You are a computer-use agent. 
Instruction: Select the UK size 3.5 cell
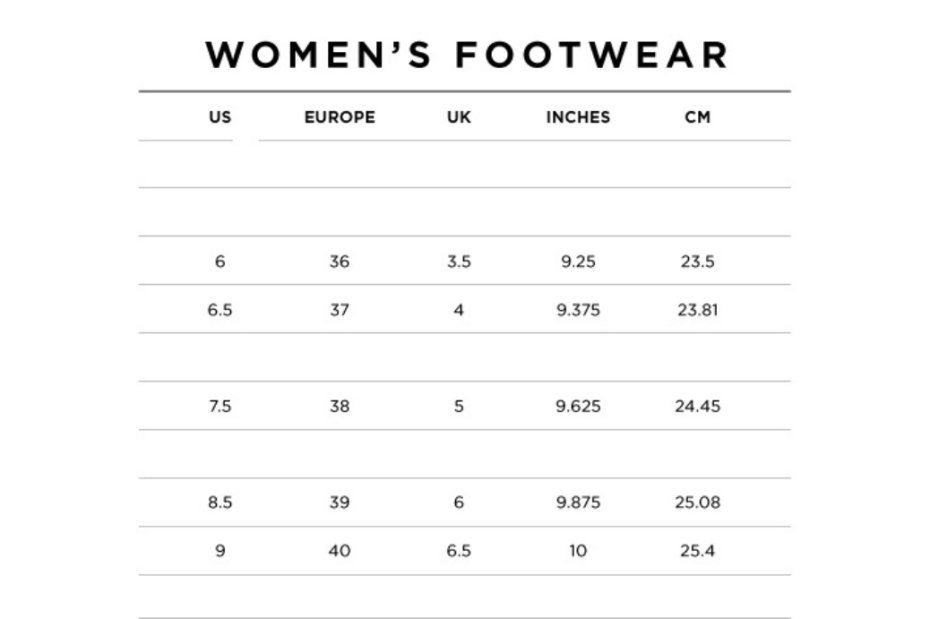point(459,262)
